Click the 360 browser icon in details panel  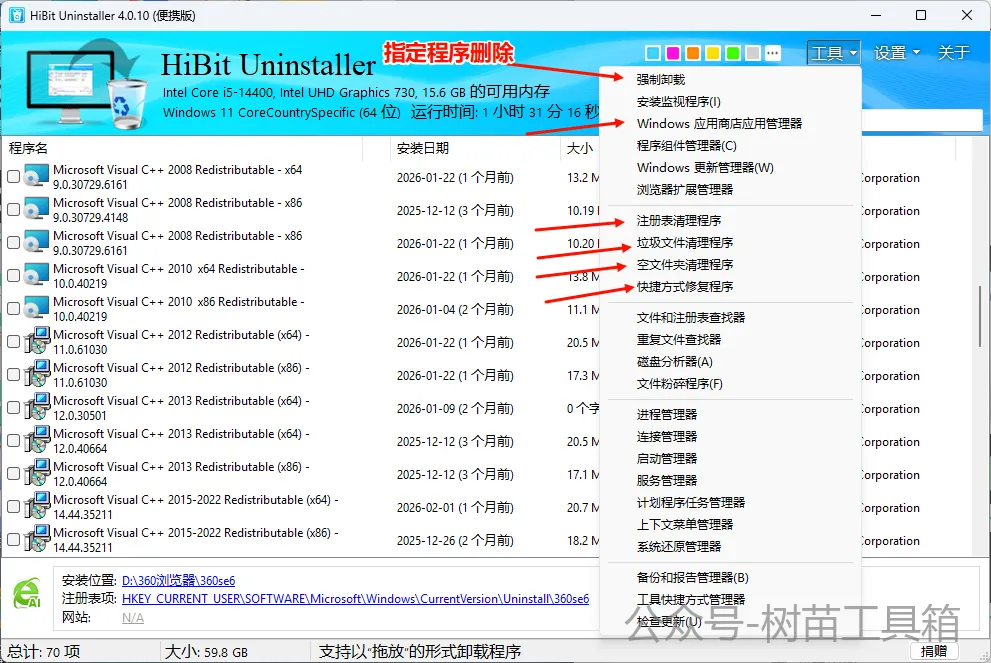tap(28, 594)
